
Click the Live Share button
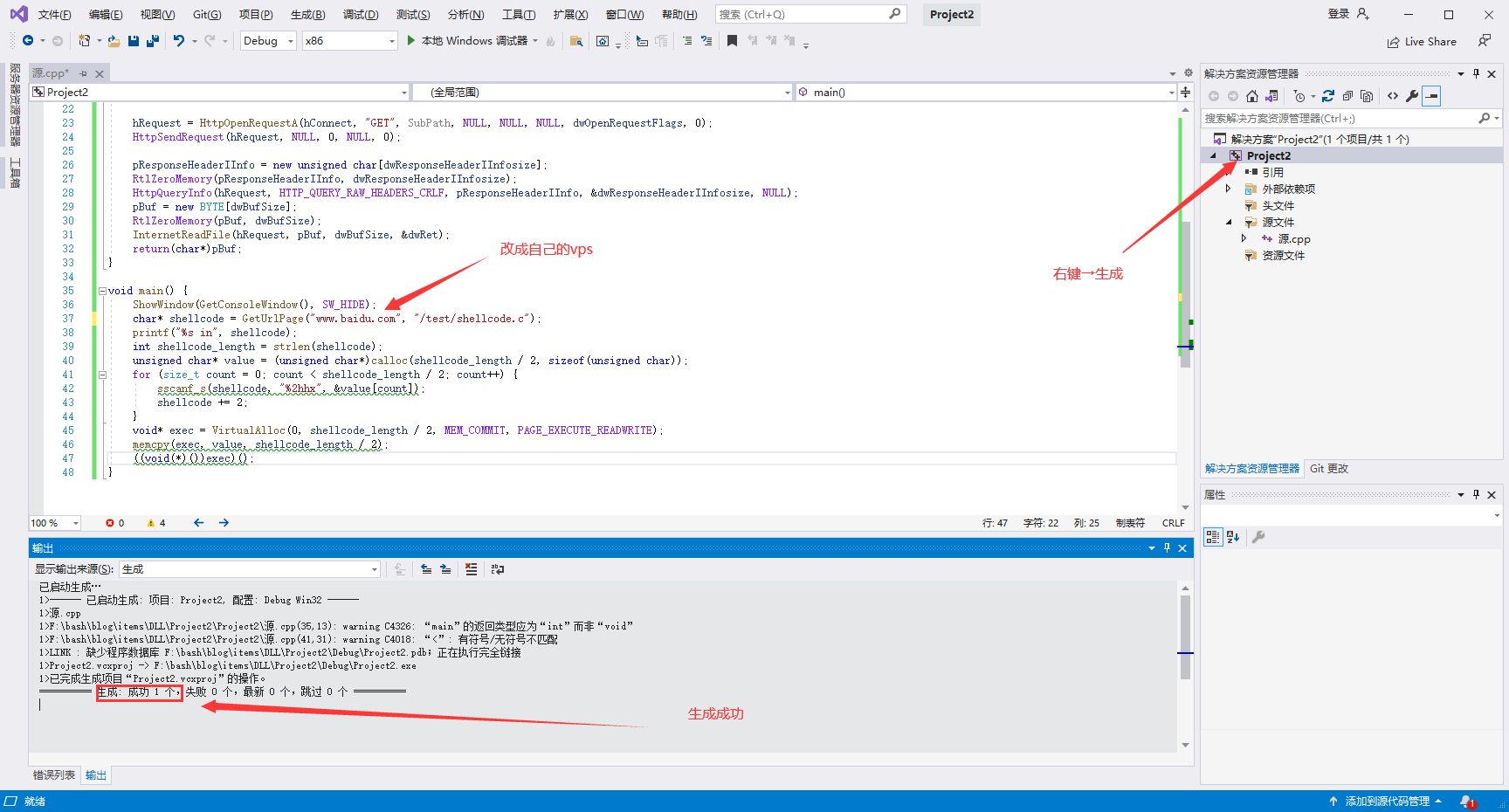tap(1422, 42)
